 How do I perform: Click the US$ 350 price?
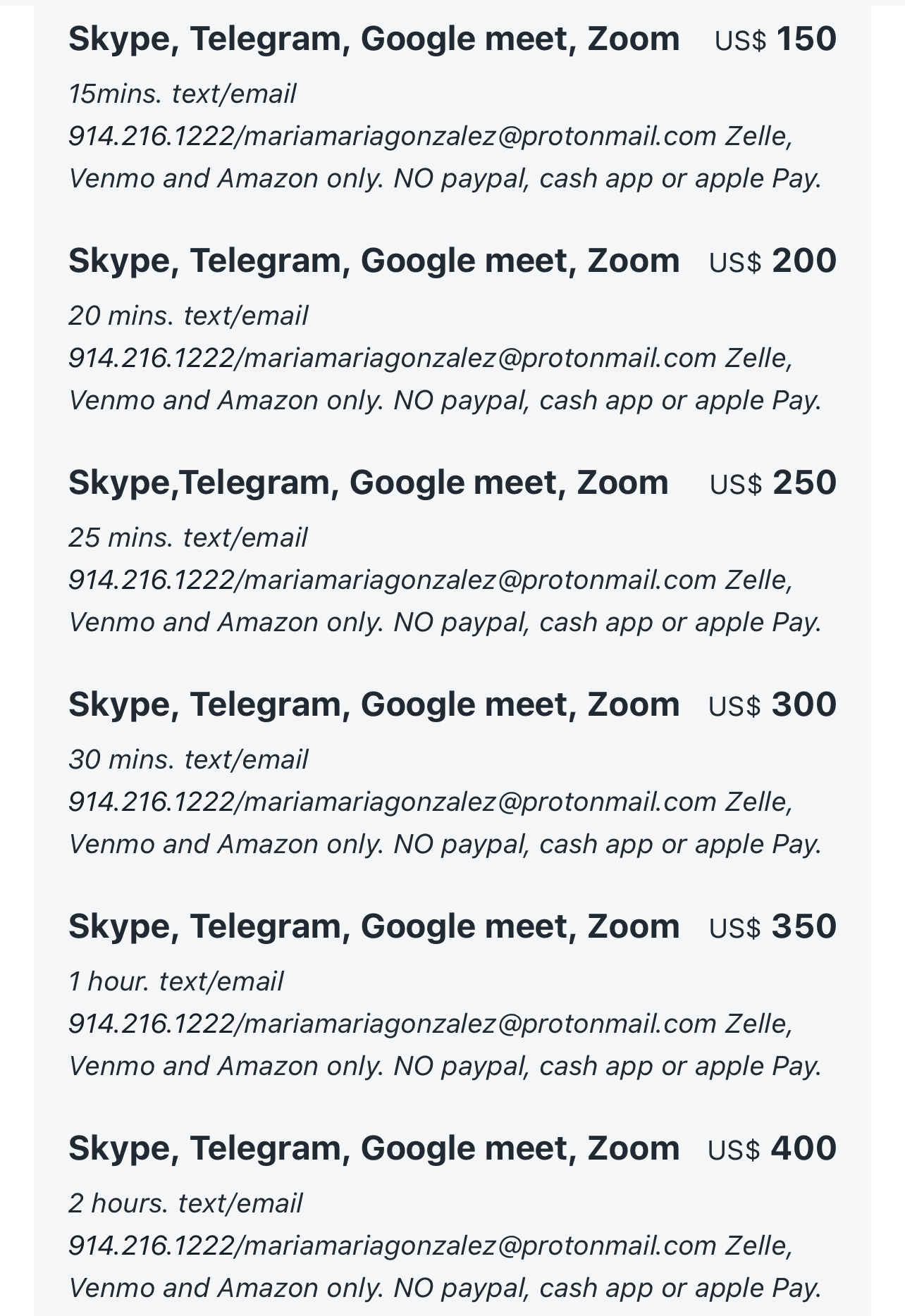tap(773, 927)
